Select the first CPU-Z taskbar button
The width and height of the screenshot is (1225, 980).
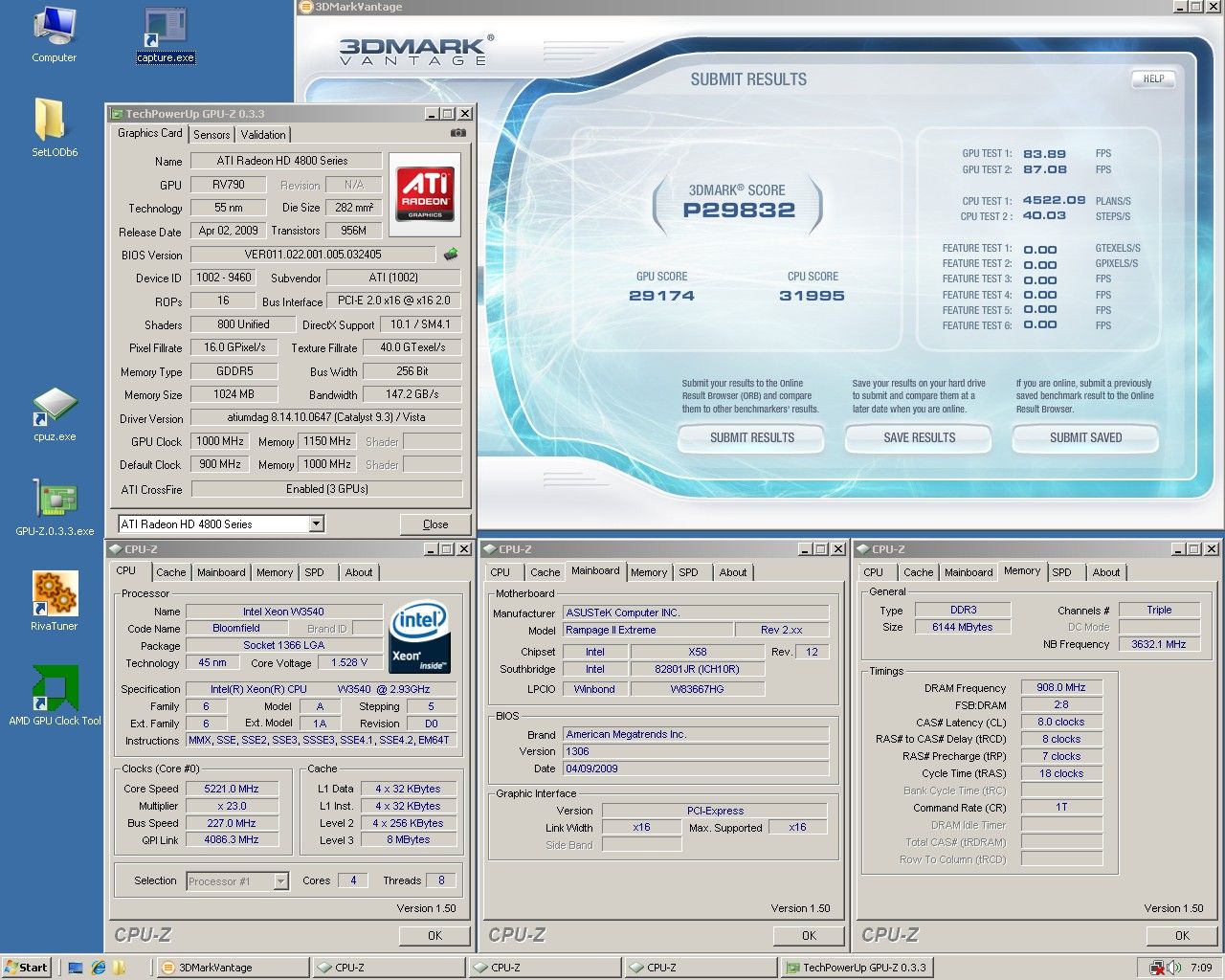pyautogui.click(x=388, y=968)
